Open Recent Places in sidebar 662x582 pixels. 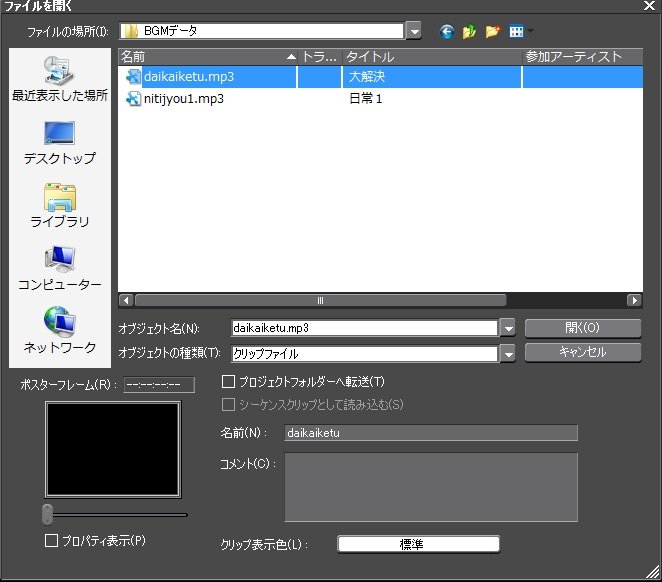point(59,80)
